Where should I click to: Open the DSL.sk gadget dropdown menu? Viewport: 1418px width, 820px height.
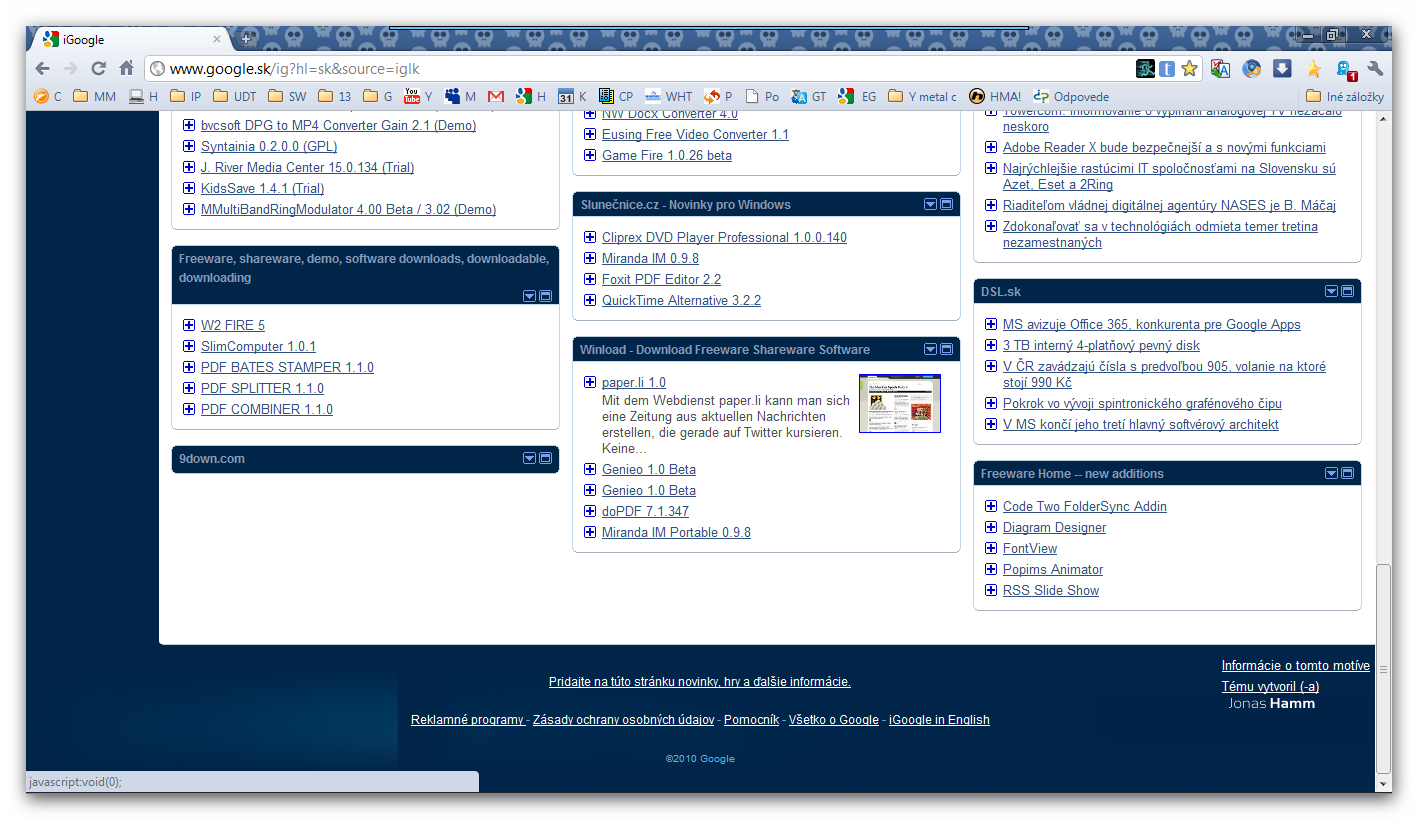click(x=1331, y=291)
